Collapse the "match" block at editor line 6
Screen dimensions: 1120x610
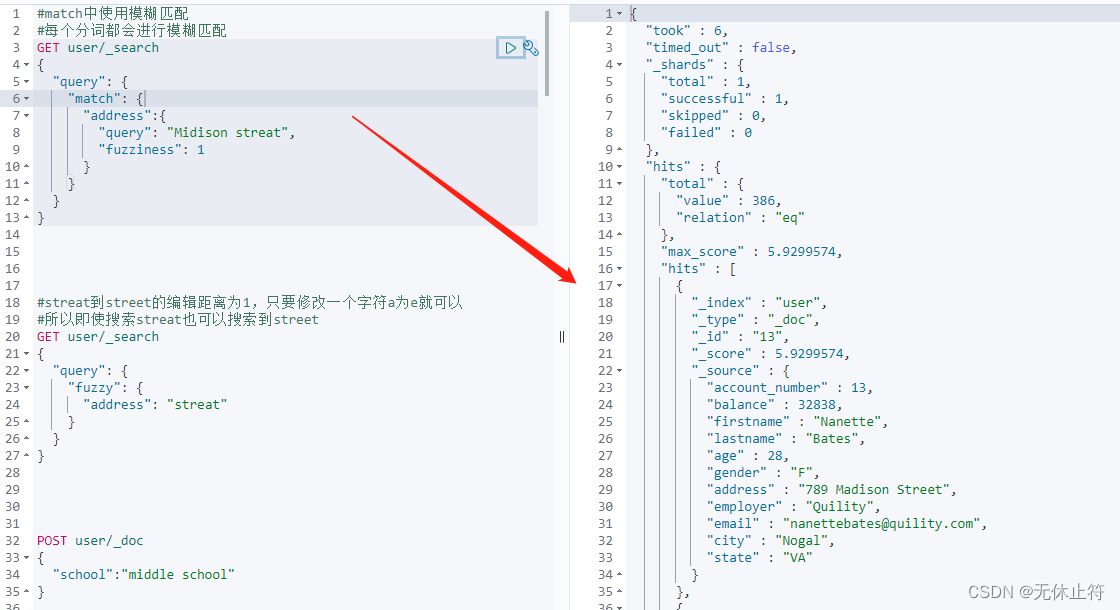pyautogui.click(x=27, y=99)
